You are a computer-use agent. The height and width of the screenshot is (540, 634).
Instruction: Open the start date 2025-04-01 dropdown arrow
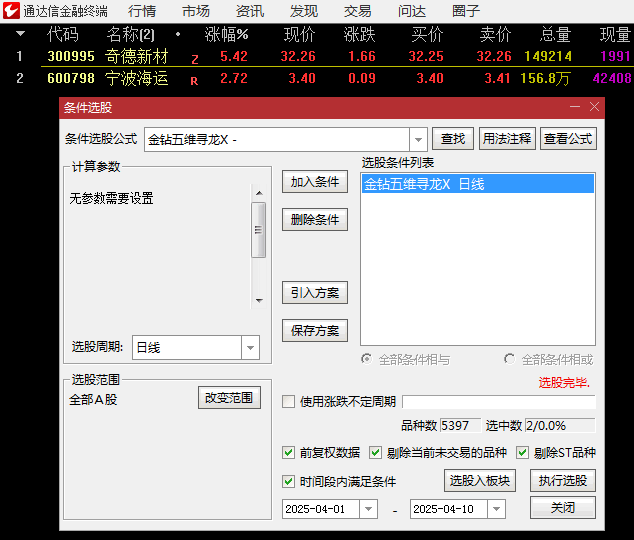[x=368, y=509]
